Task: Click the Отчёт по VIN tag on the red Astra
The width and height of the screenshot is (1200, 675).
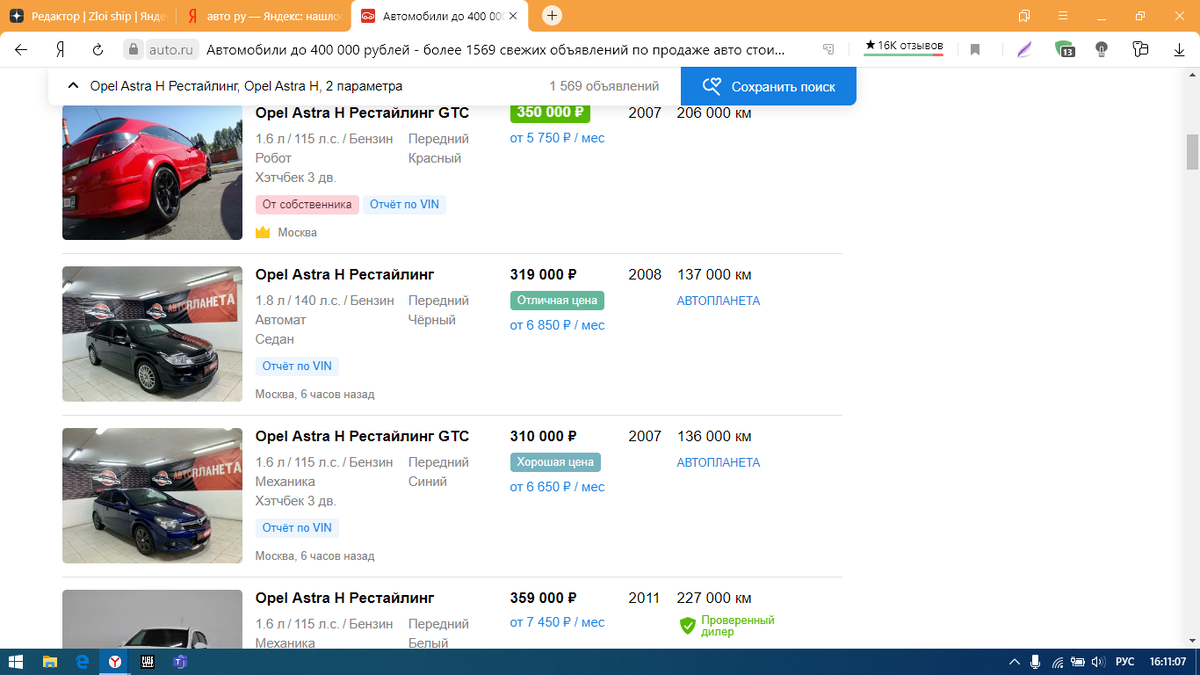Action: 404,204
